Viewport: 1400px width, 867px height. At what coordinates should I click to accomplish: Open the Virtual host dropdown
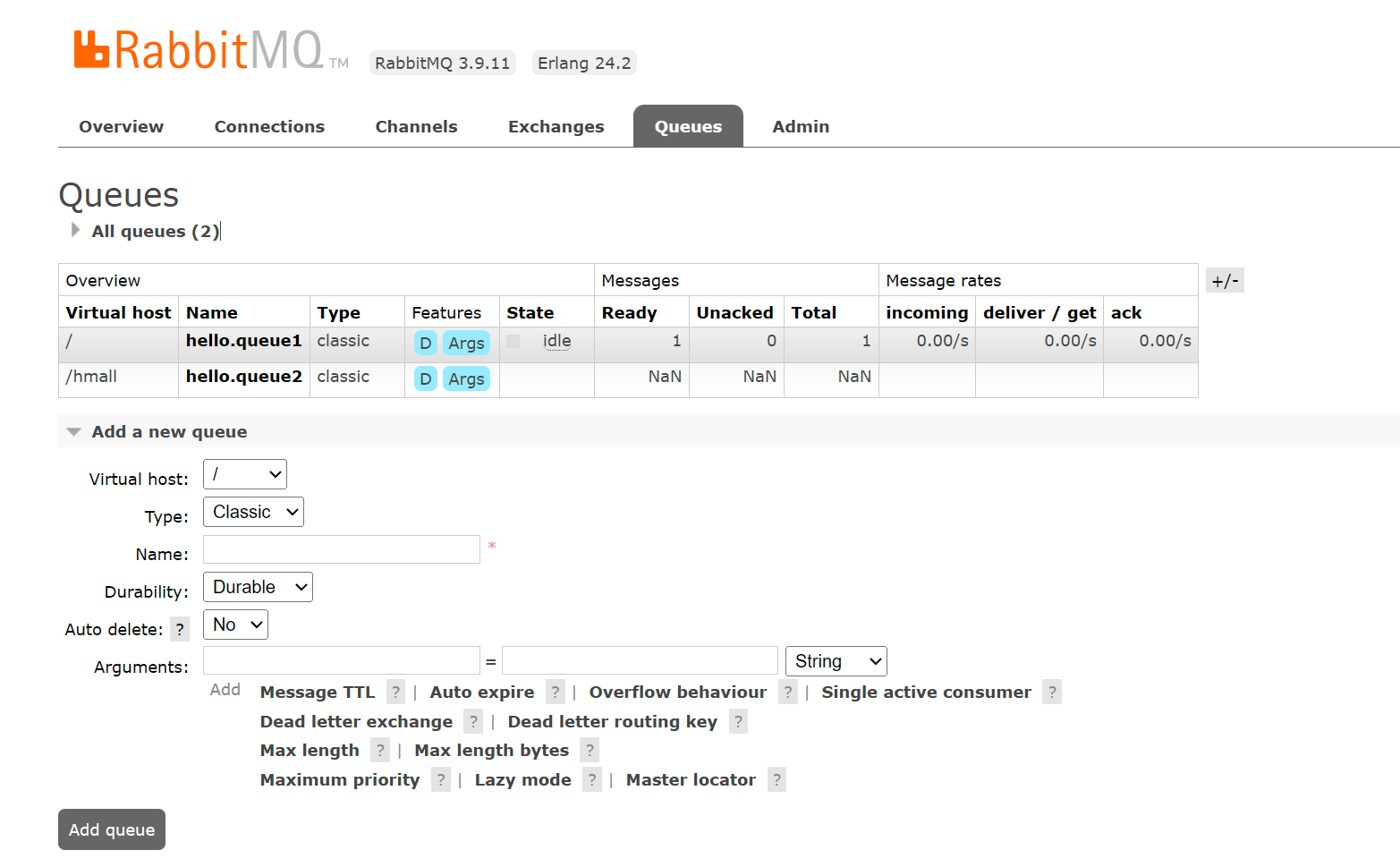click(245, 474)
